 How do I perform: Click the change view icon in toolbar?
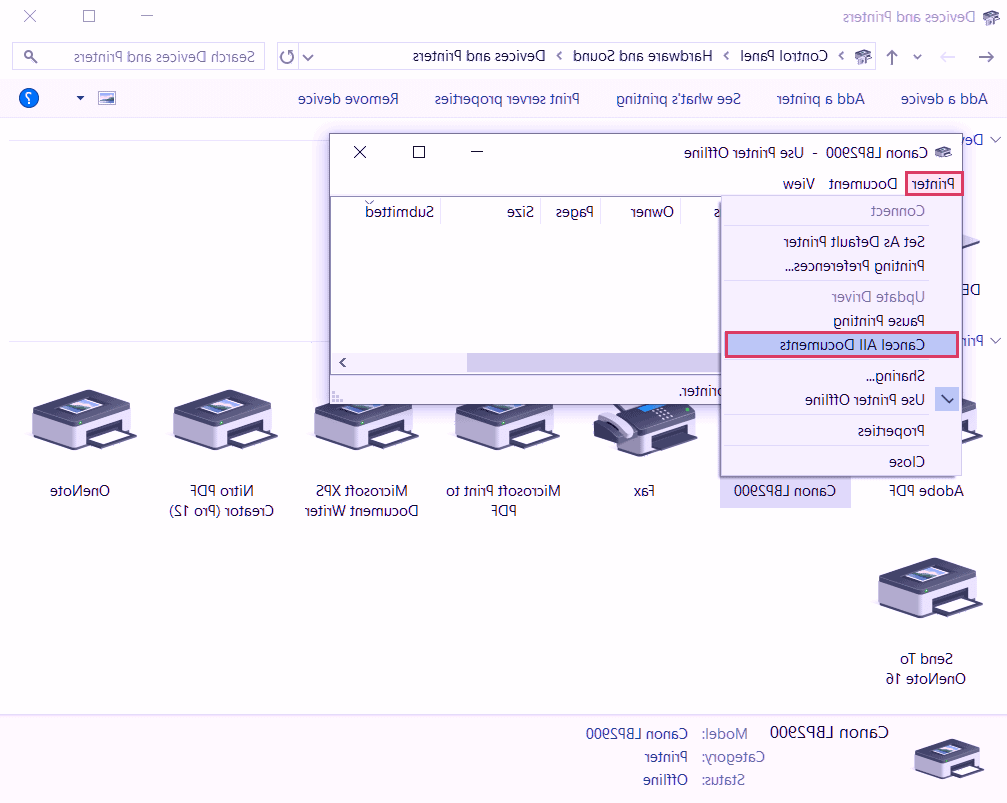[107, 98]
